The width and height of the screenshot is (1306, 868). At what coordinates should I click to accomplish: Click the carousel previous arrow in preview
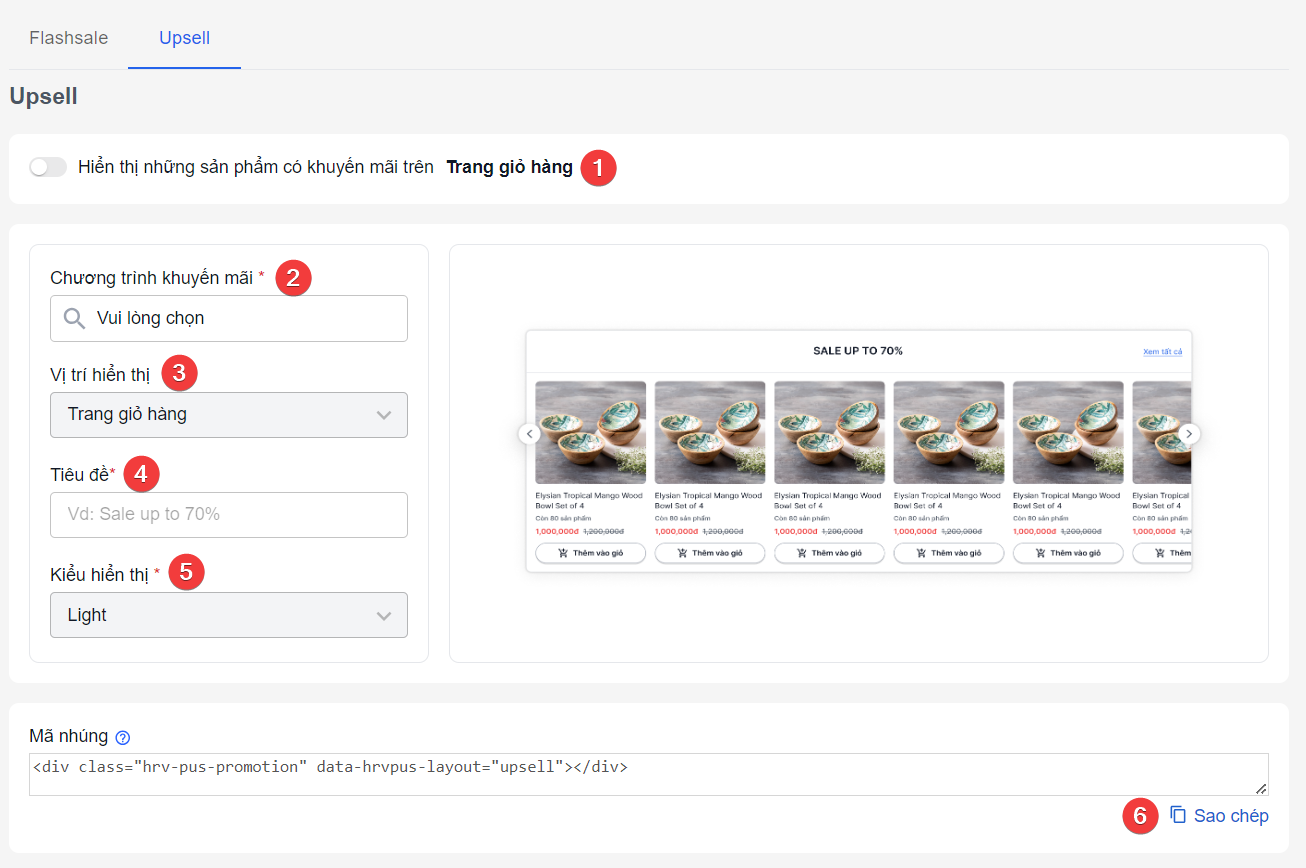click(x=530, y=434)
